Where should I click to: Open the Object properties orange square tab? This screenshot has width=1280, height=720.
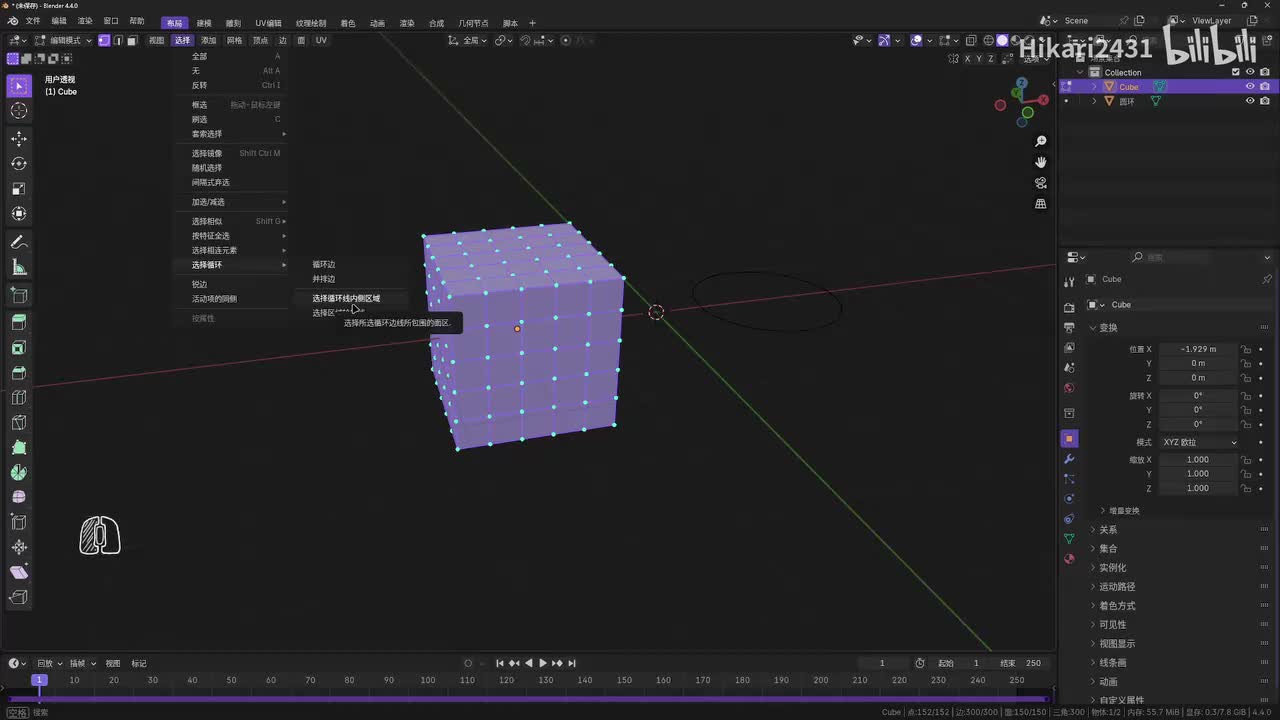click(1069, 439)
